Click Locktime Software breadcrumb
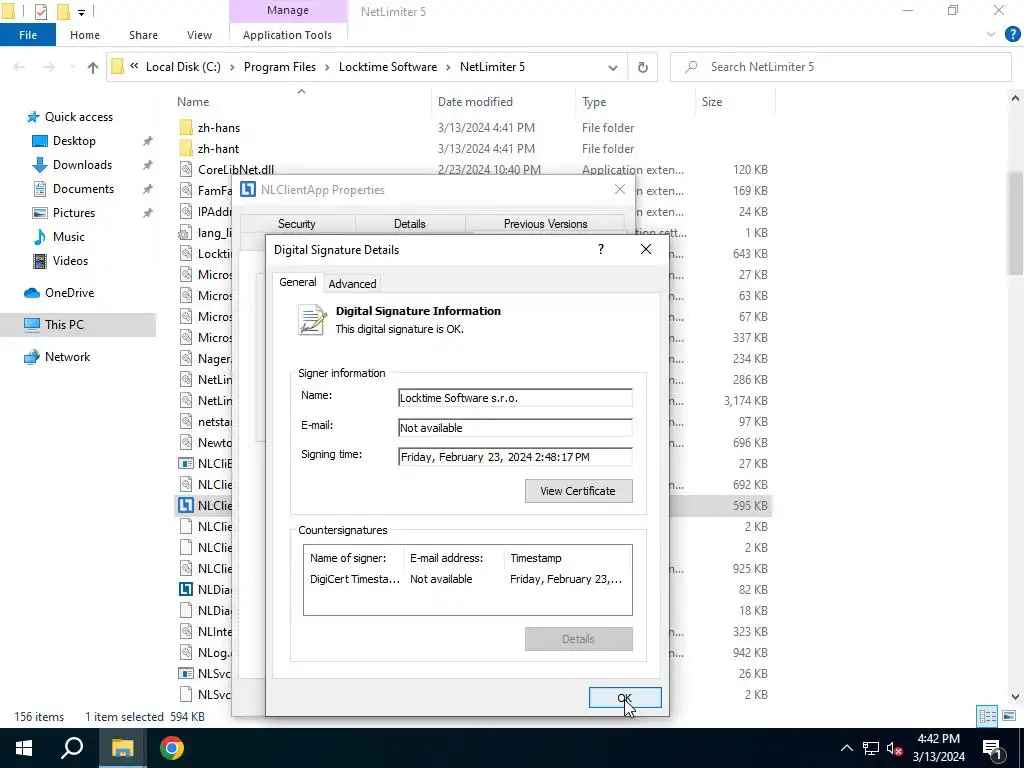Viewport: 1024px width, 768px height. point(388,67)
